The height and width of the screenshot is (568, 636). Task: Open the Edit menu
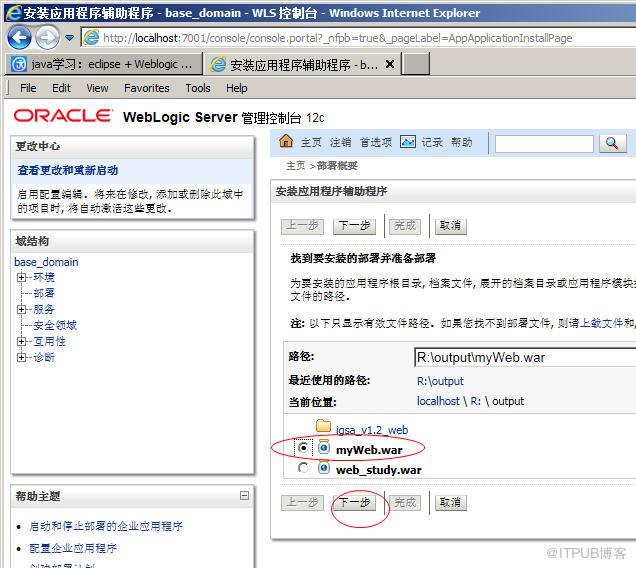[61, 88]
